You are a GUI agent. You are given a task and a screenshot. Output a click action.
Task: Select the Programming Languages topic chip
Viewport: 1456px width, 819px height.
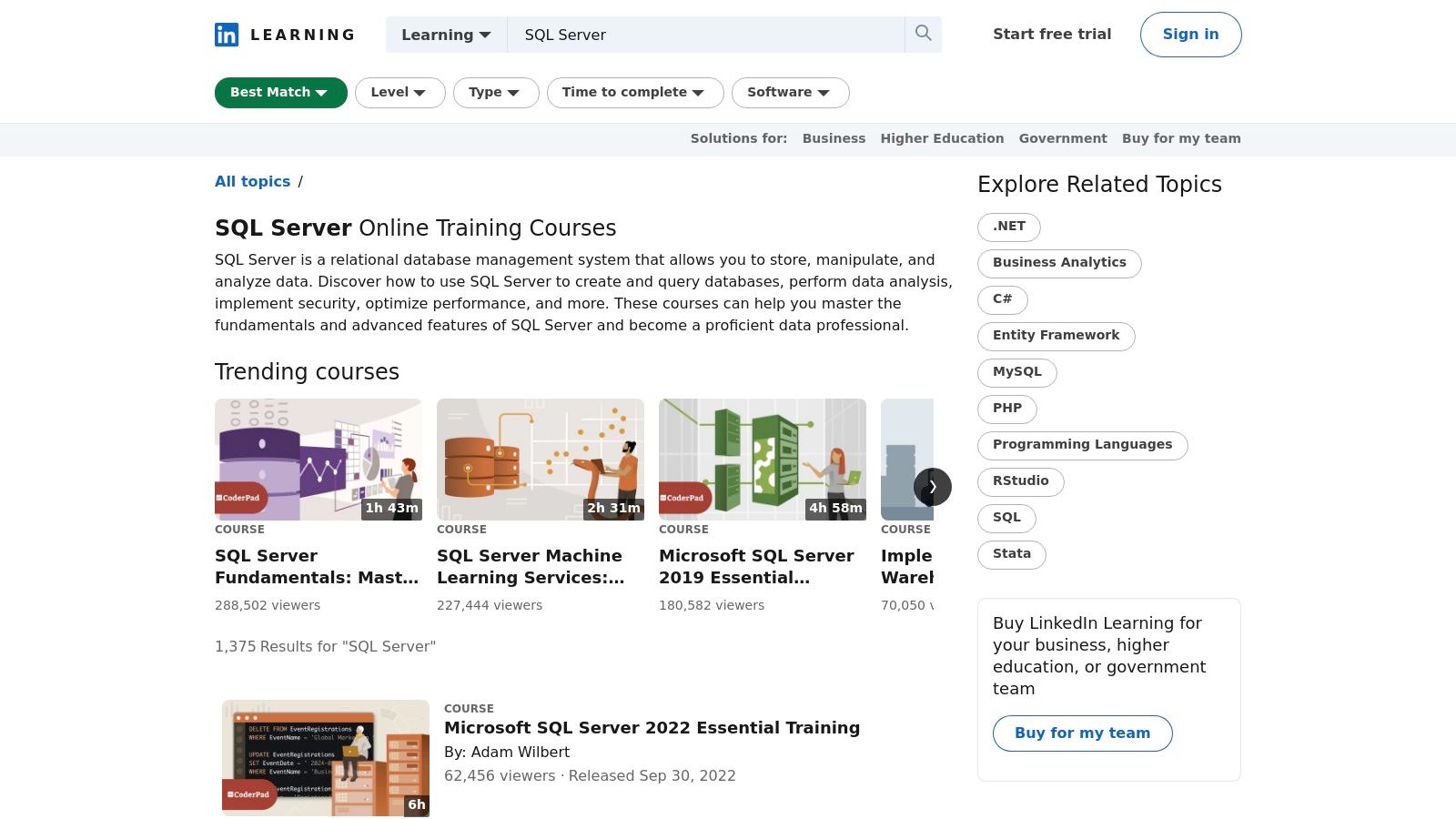tap(1083, 445)
